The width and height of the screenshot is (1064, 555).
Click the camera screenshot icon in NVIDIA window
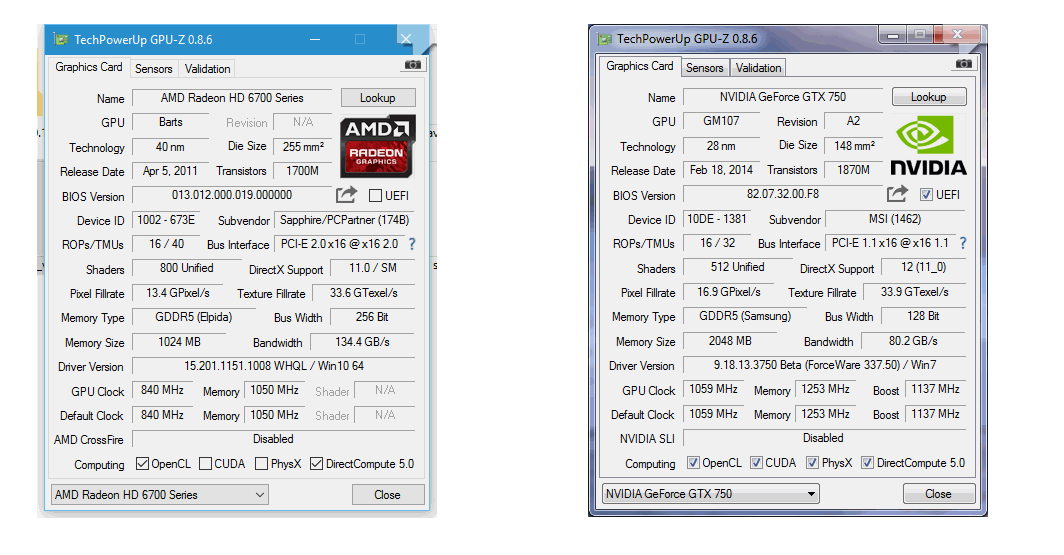click(x=964, y=64)
